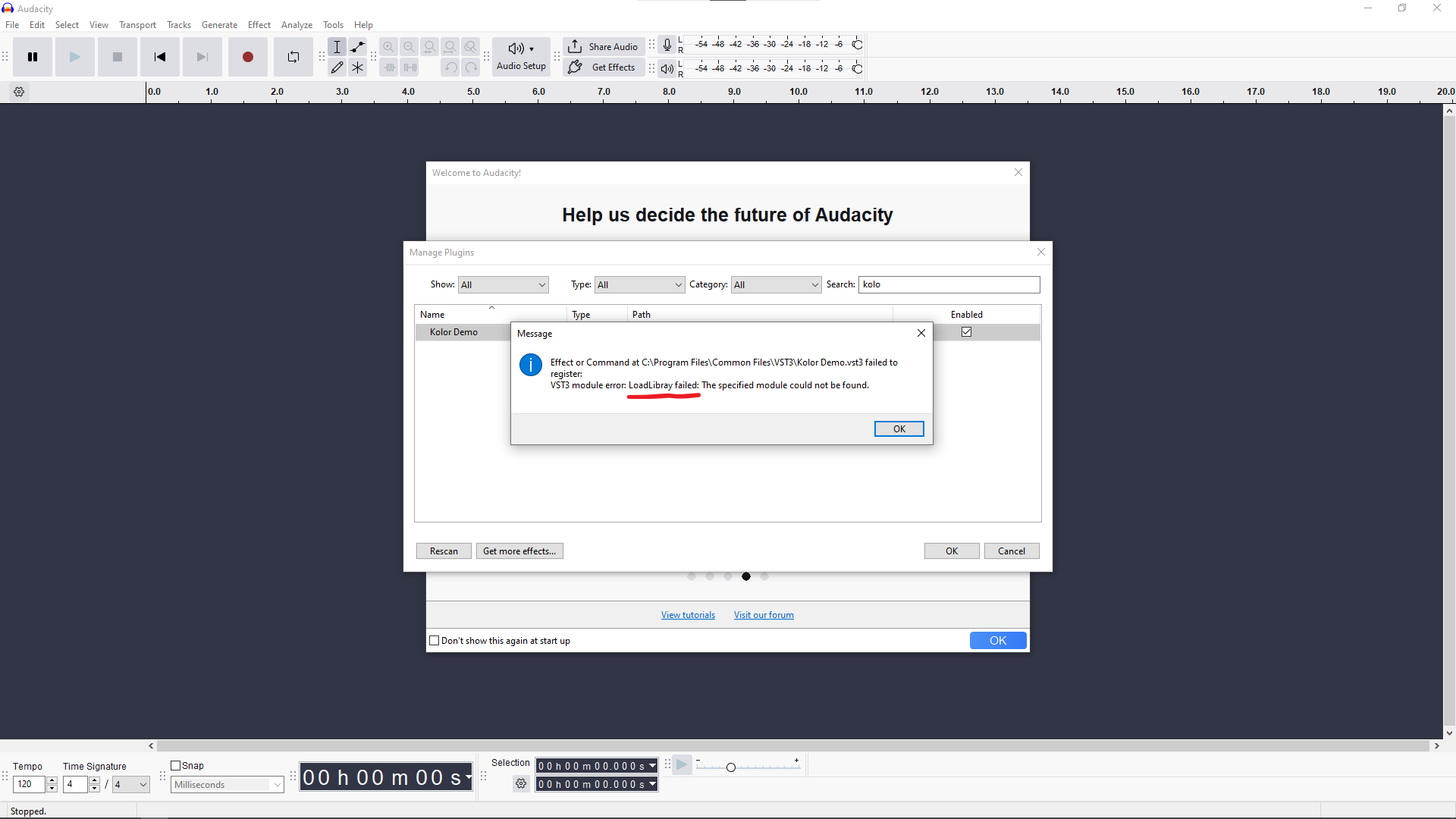
Task: Skip to end of project
Action: (202, 57)
